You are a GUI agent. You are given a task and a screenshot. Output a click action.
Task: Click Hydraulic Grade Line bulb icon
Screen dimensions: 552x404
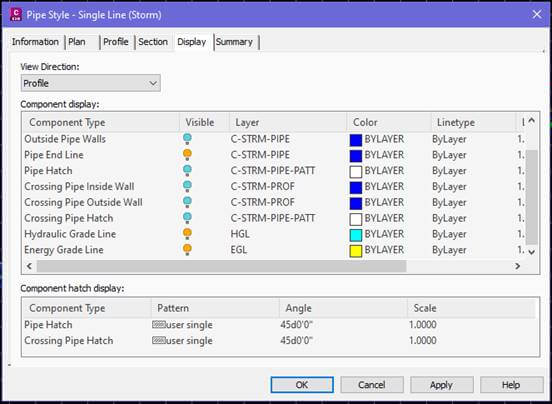[187, 234]
